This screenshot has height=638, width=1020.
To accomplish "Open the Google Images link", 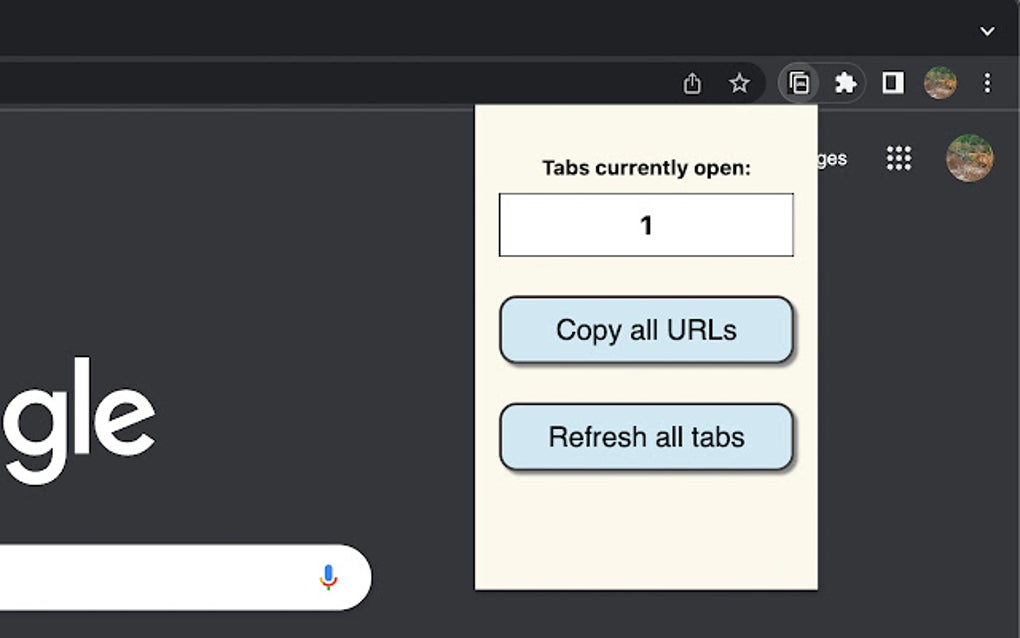I will pyautogui.click(x=831, y=159).
